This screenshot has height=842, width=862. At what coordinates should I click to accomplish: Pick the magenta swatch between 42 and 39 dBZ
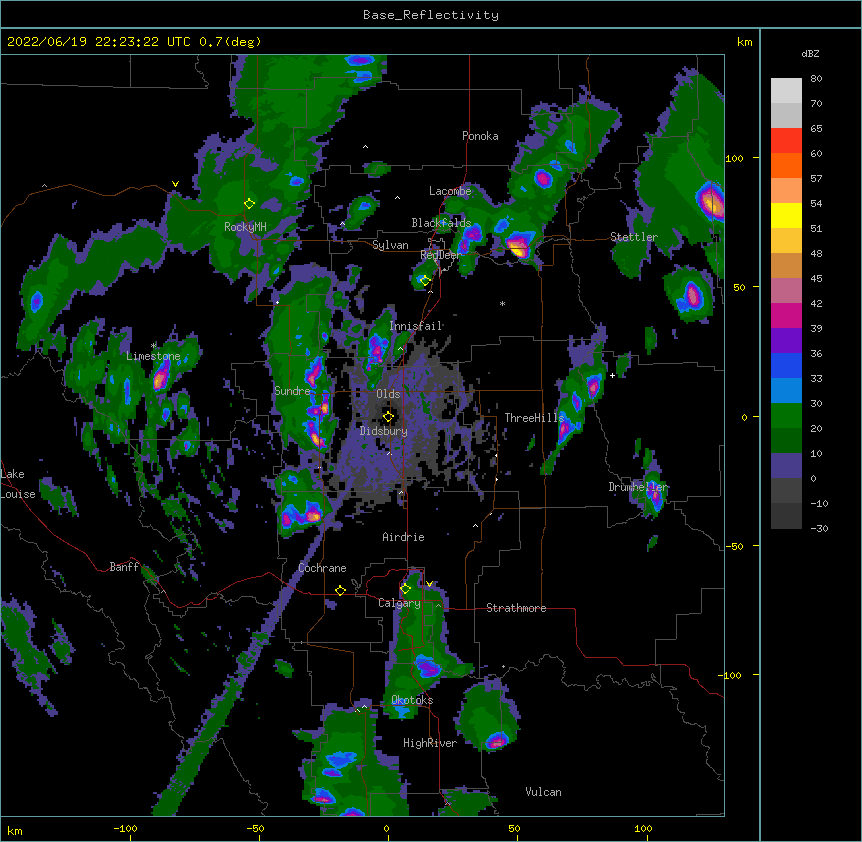(x=786, y=315)
